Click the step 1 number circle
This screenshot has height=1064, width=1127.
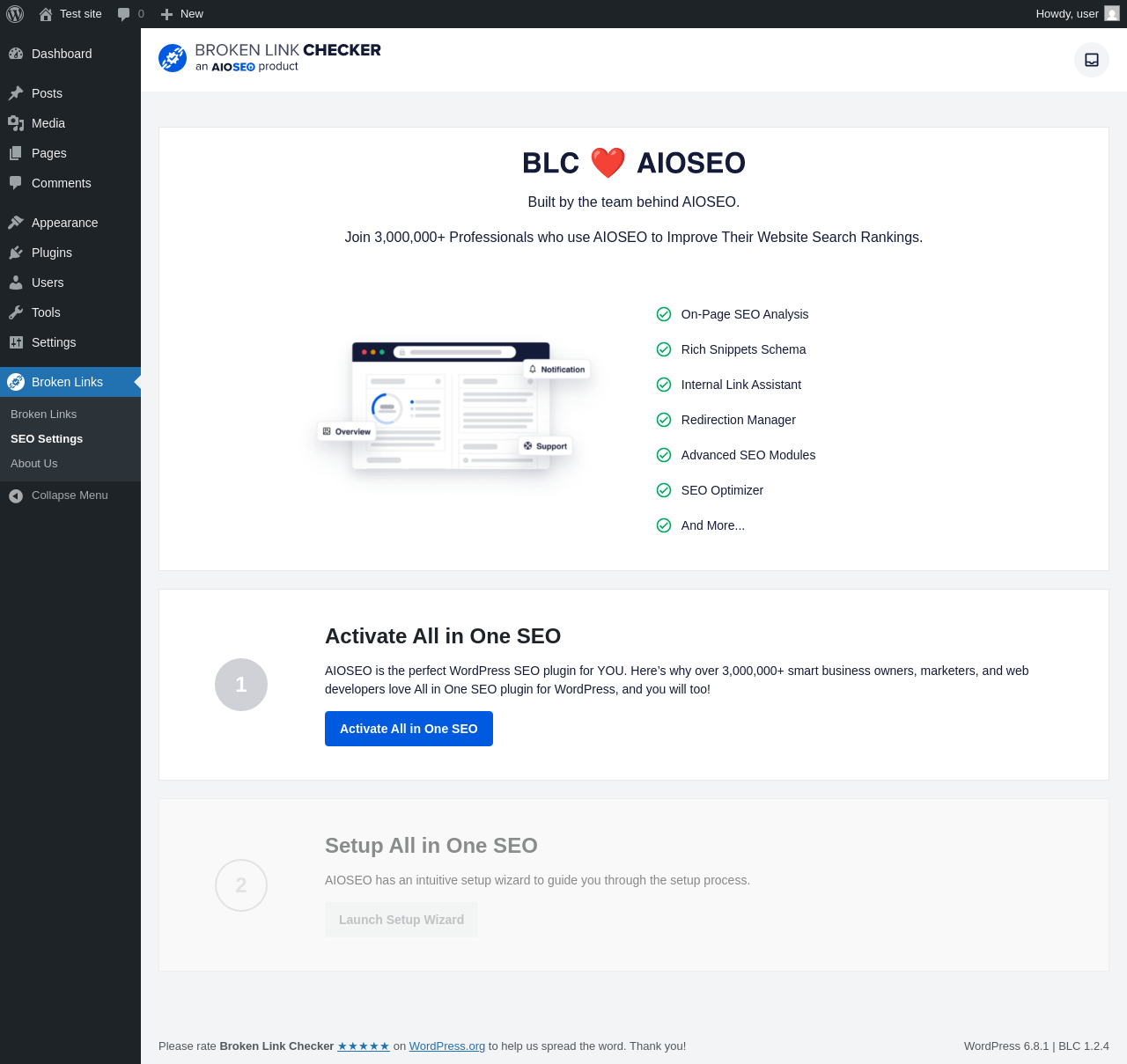(241, 685)
